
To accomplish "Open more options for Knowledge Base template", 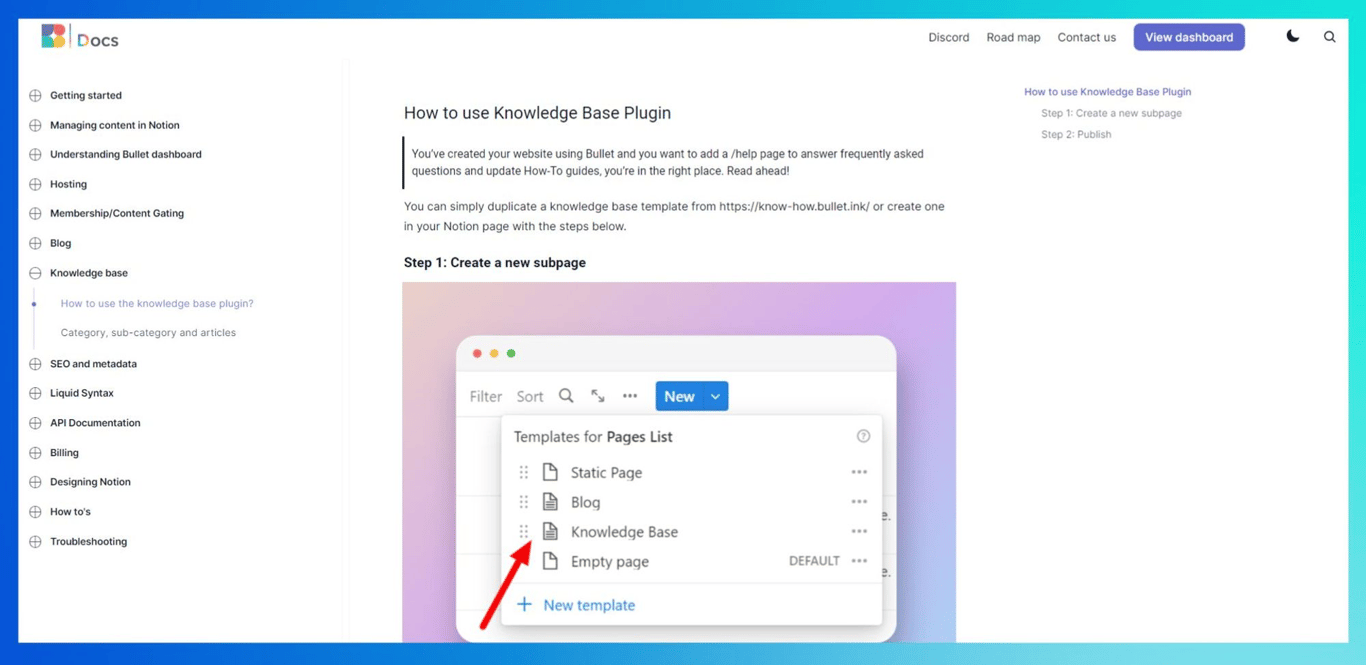I will [859, 531].
